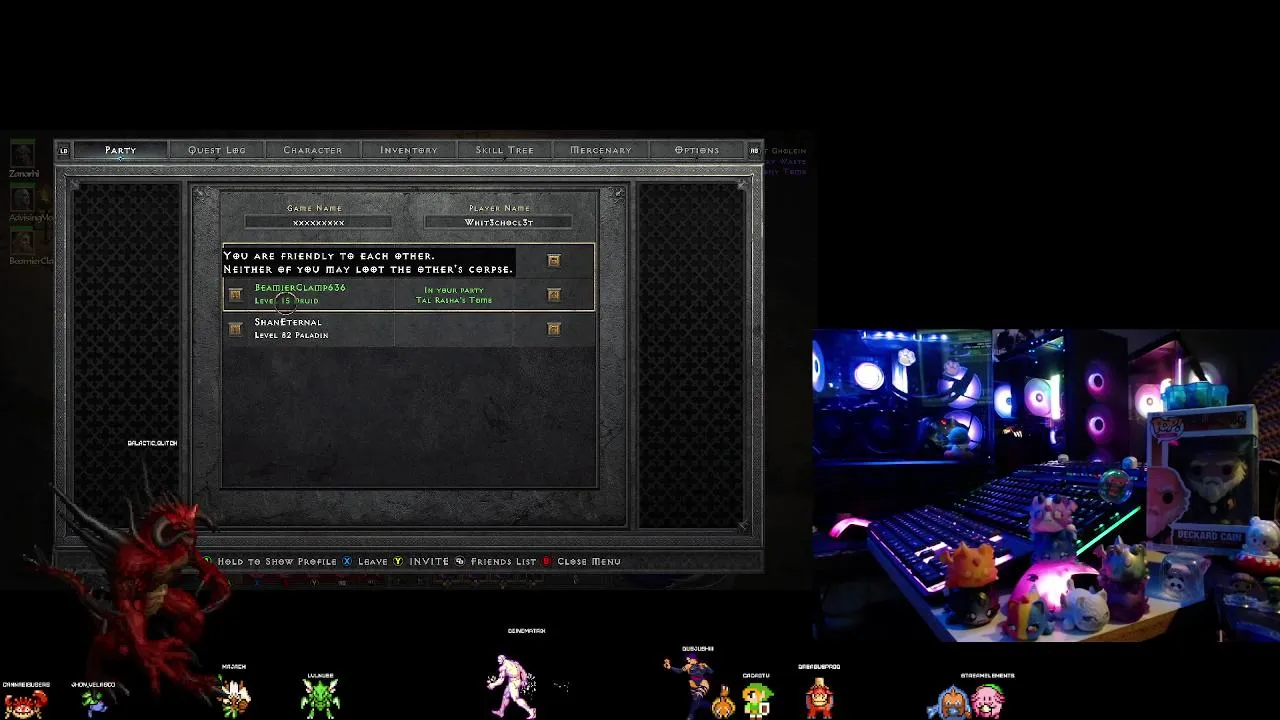
Task: Open the Friends List prompt
Action: [x=495, y=562]
